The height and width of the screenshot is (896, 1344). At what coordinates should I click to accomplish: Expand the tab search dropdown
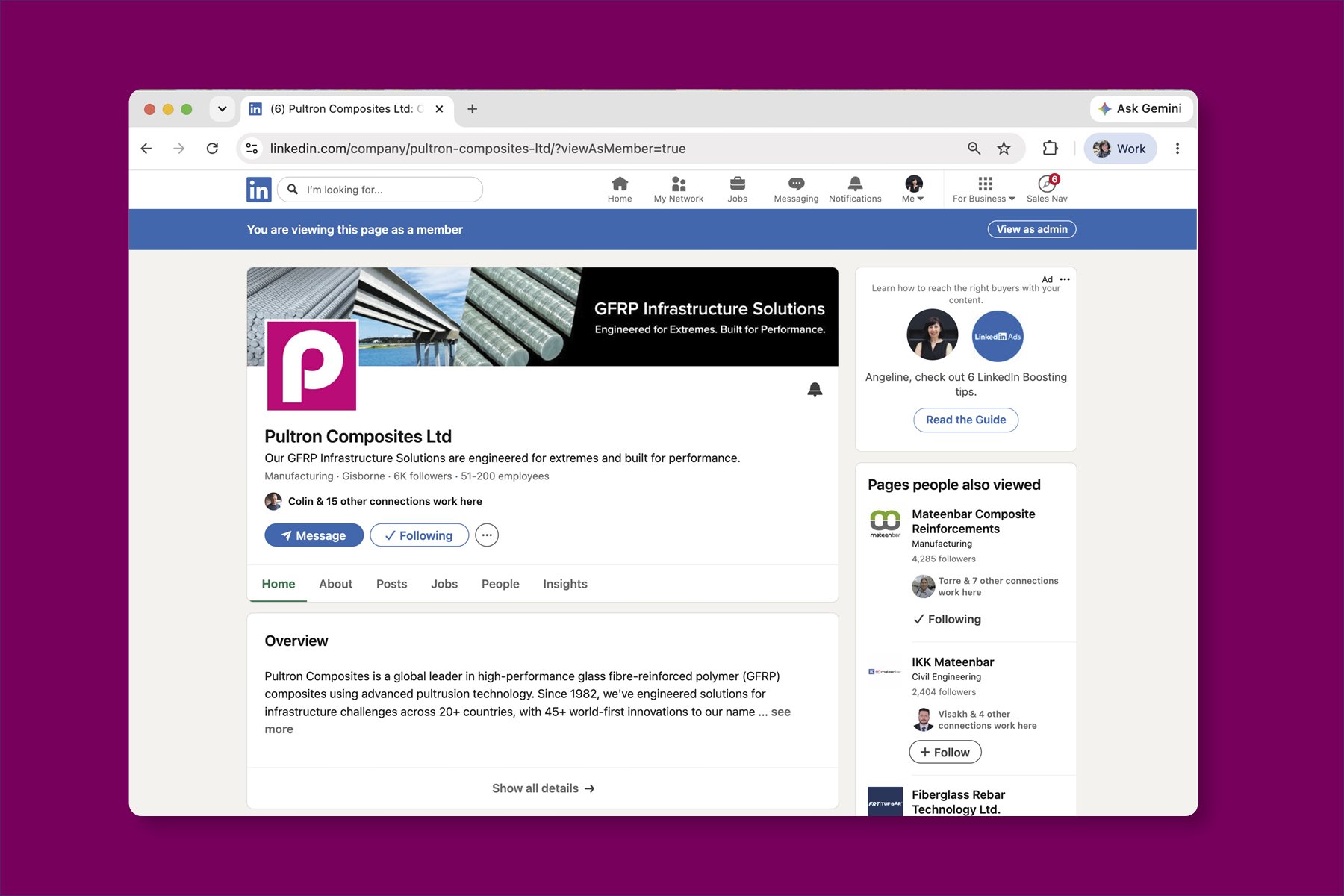click(x=222, y=109)
